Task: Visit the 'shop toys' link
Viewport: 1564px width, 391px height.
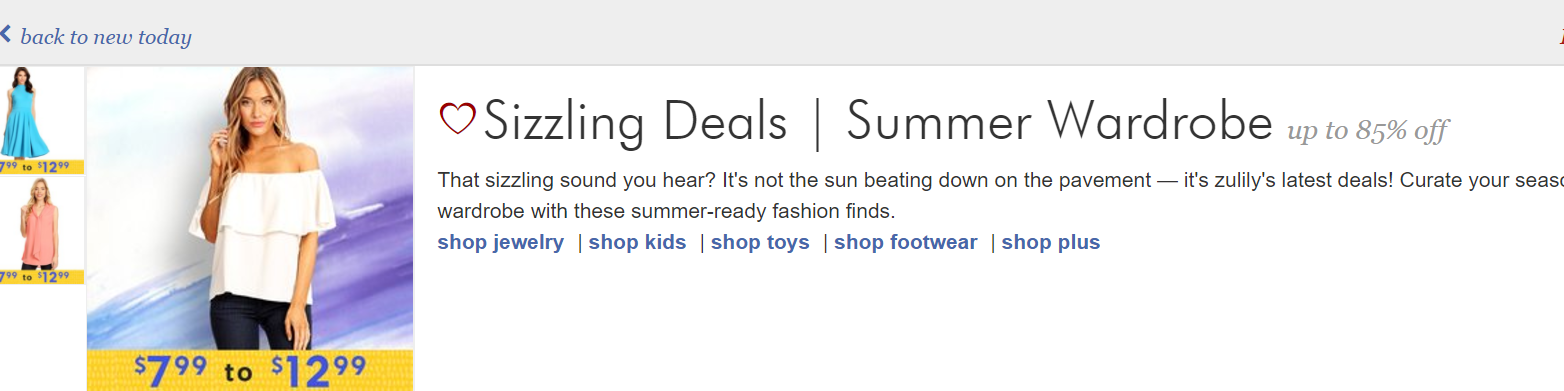Action: tap(760, 242)
